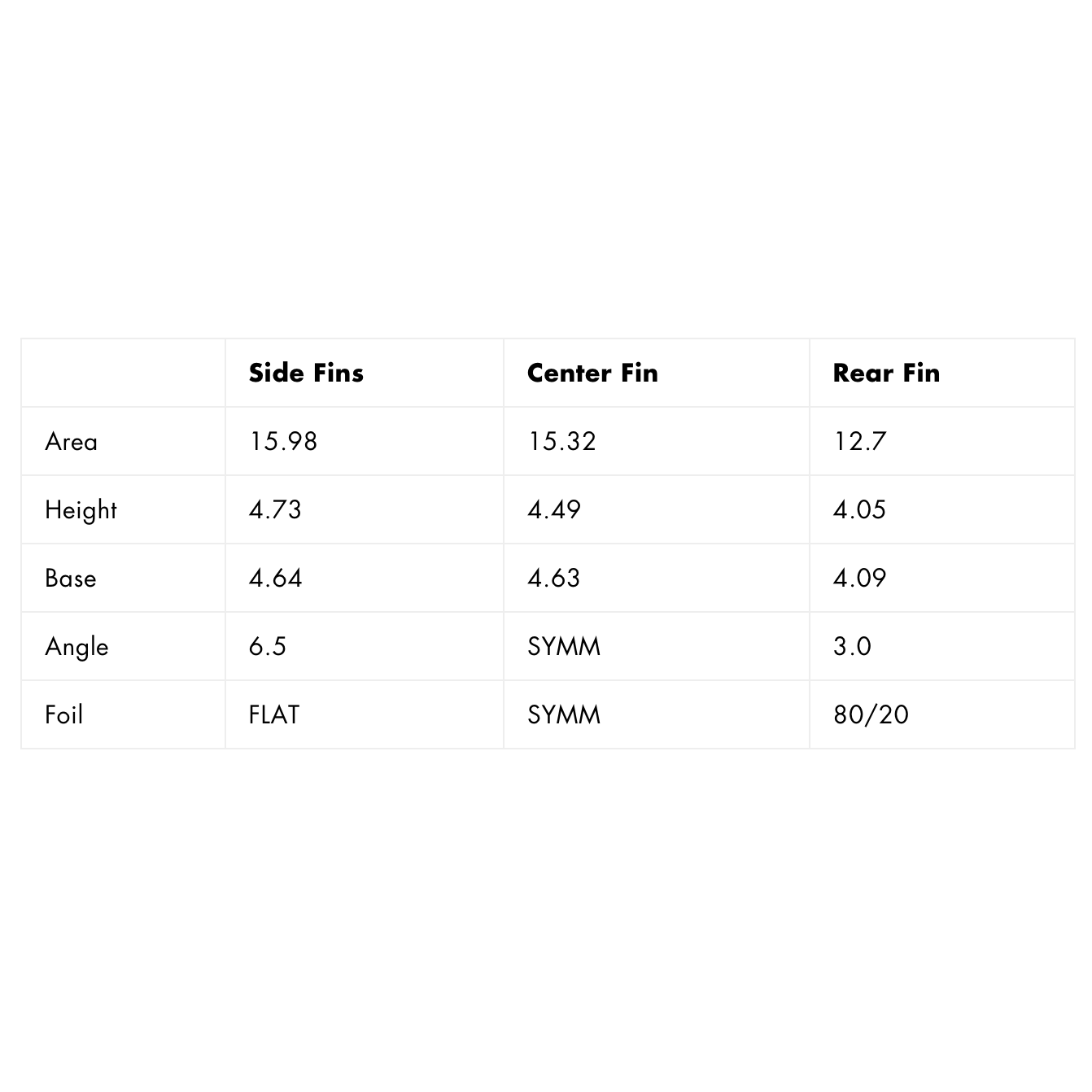1092x1092 pixels.
Task: Click the 4.49 Center Fin height cell
Action: pyautogui.click(x=554, y=510)
